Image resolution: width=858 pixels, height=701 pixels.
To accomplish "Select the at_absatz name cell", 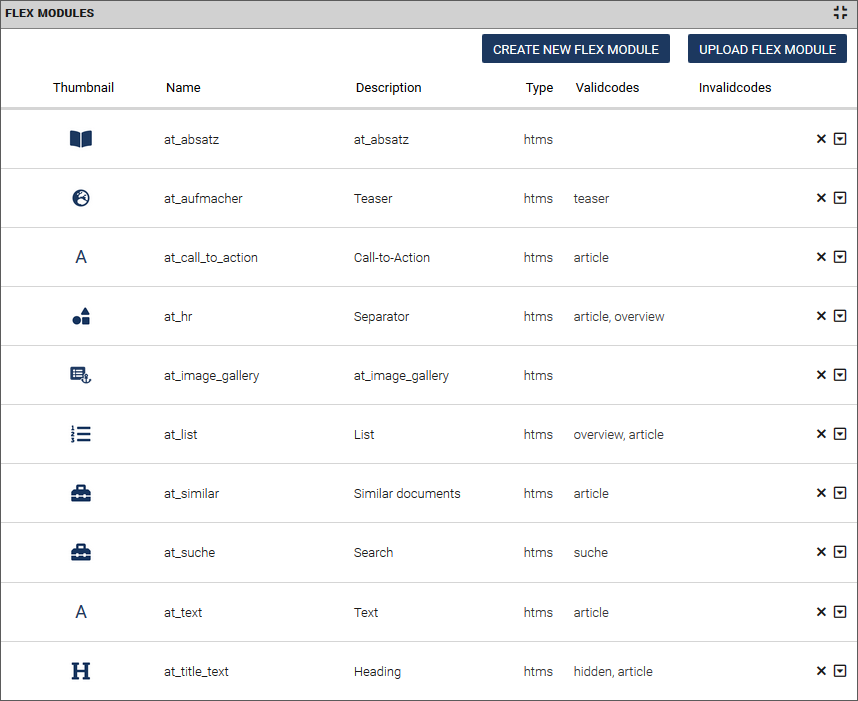I will point(192,140).
